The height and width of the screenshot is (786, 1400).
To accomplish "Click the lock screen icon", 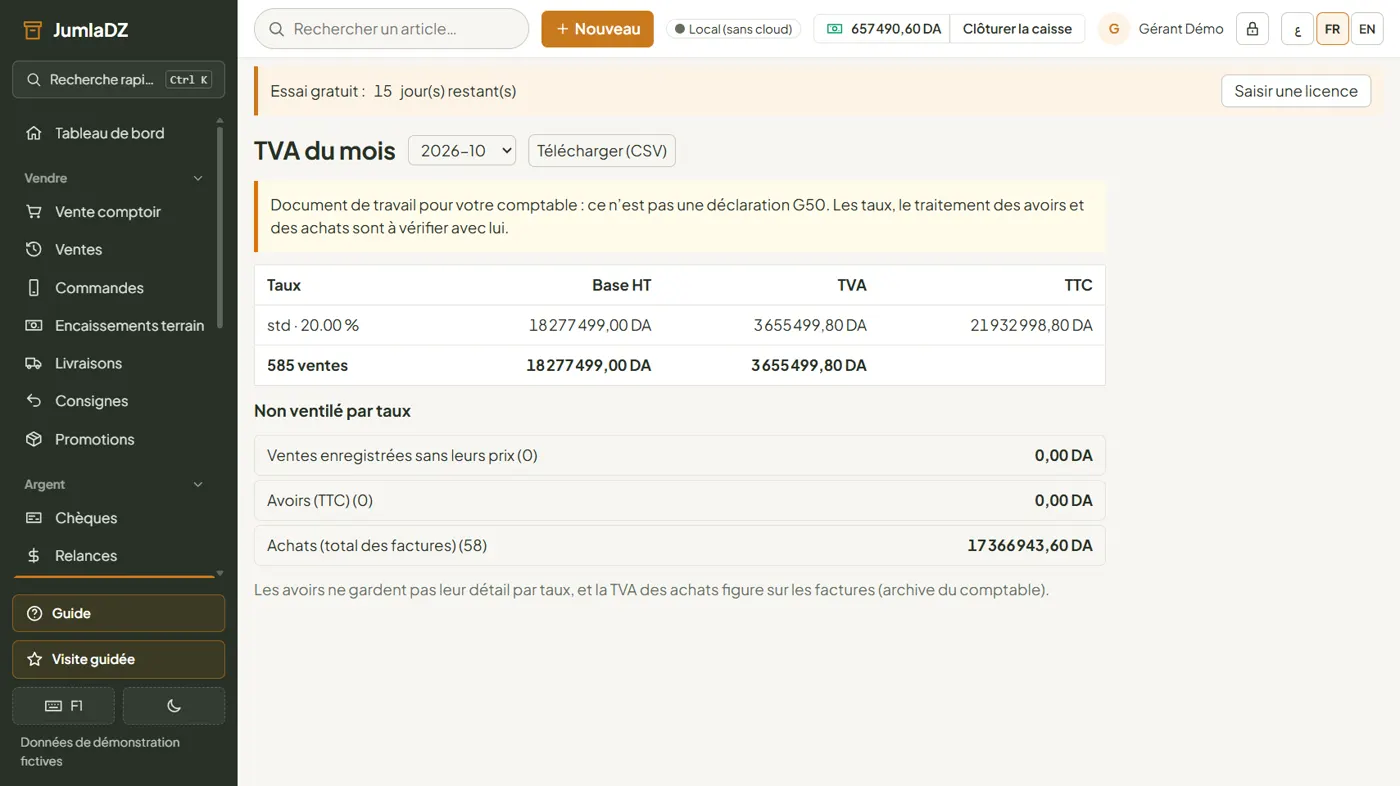I will 1252,29.
